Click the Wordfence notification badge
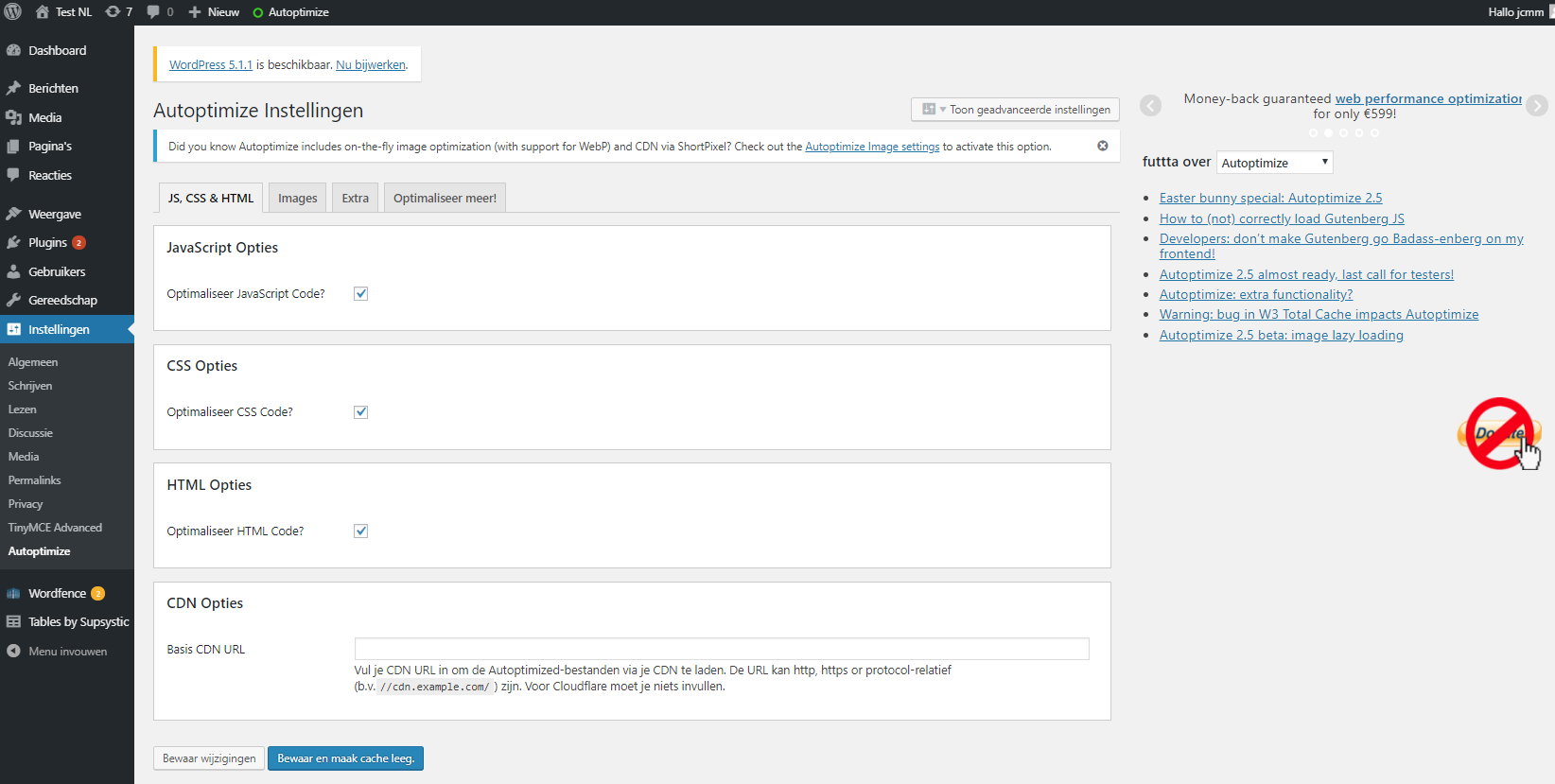The height and width of the screenshot is (784, 1555). (x=97, y=593)
